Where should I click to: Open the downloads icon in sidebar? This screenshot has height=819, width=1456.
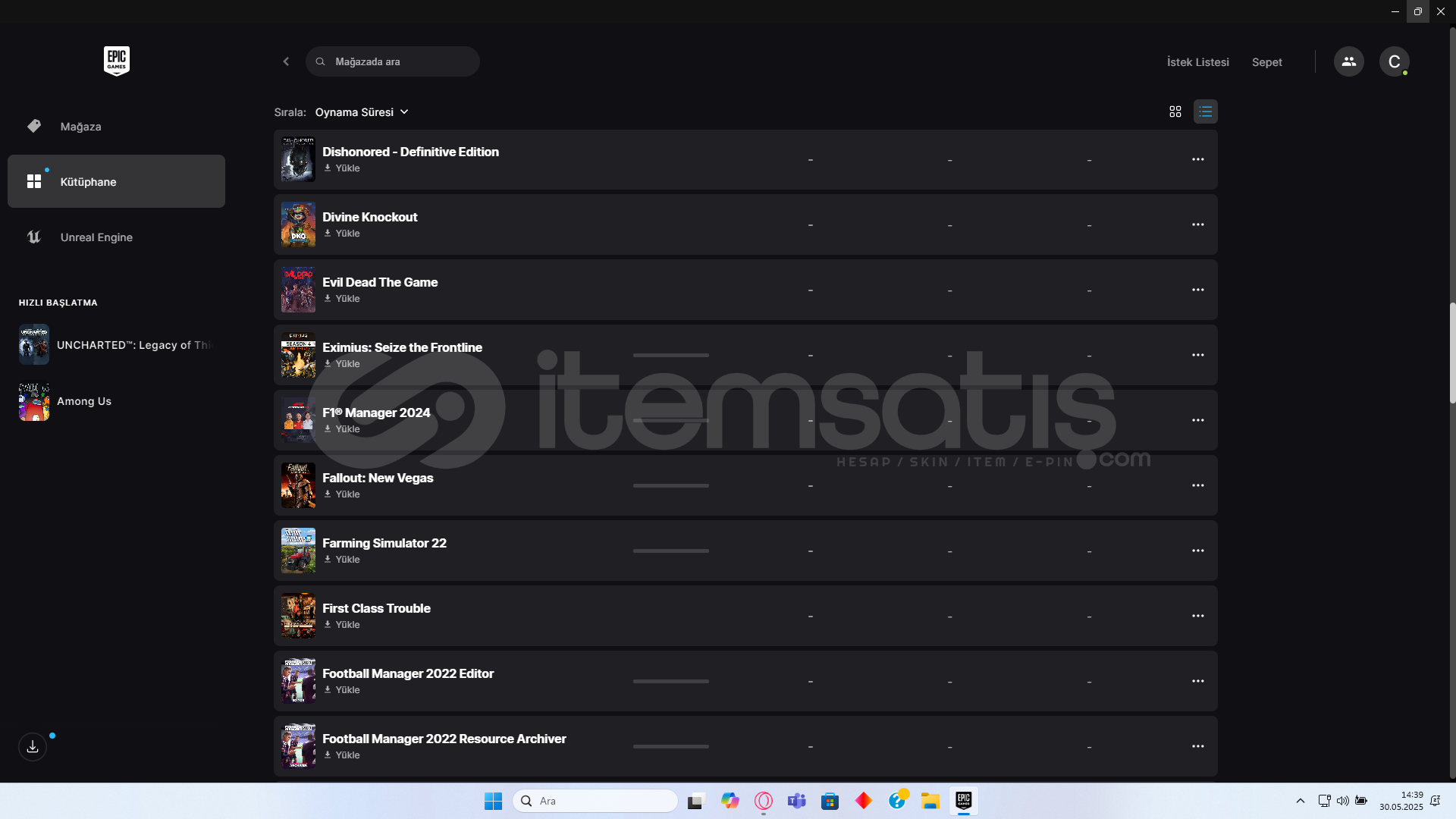33,747
